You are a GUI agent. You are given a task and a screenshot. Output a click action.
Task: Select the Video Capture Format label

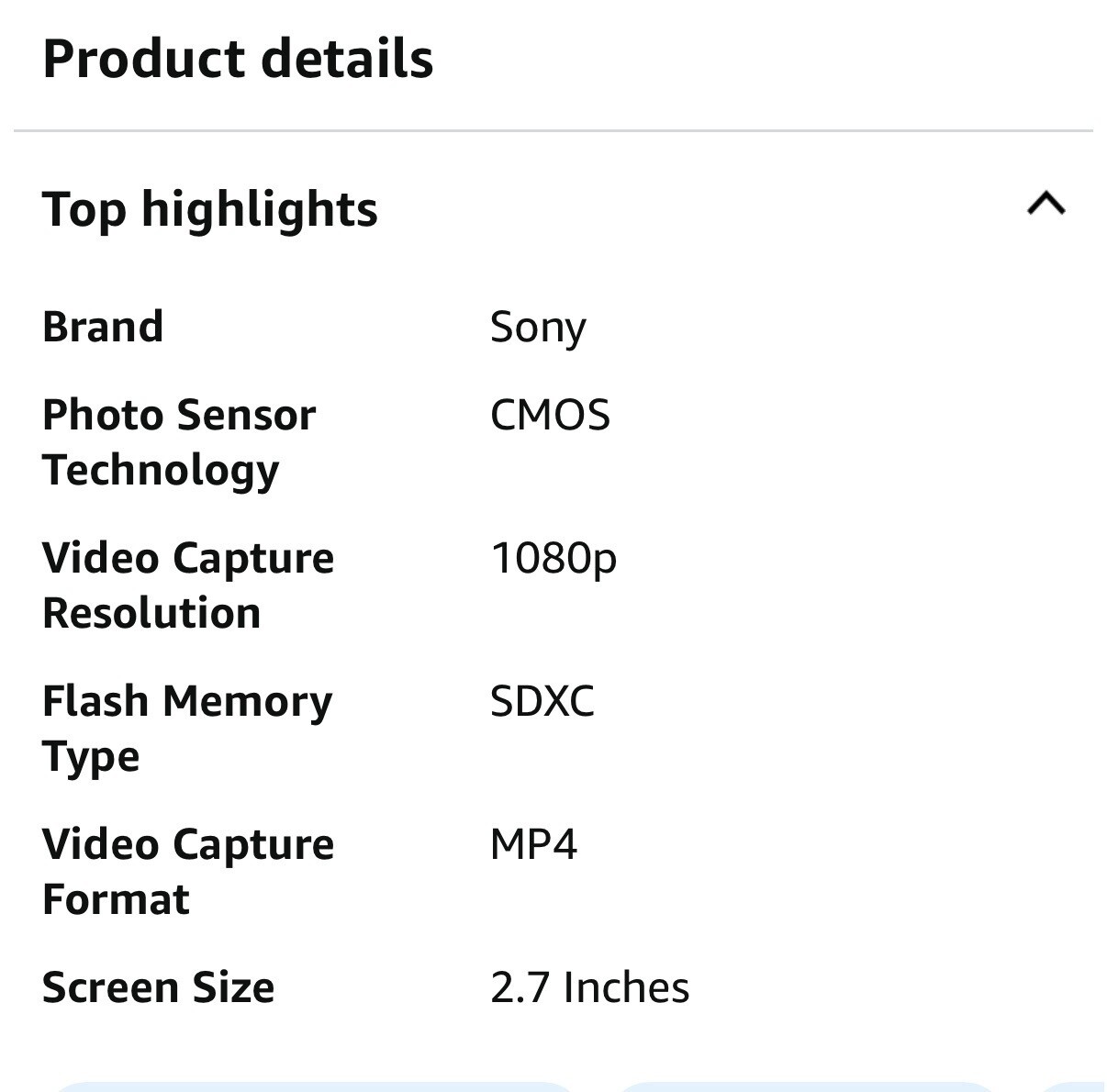pyautogui.click(x=188, y=871)
